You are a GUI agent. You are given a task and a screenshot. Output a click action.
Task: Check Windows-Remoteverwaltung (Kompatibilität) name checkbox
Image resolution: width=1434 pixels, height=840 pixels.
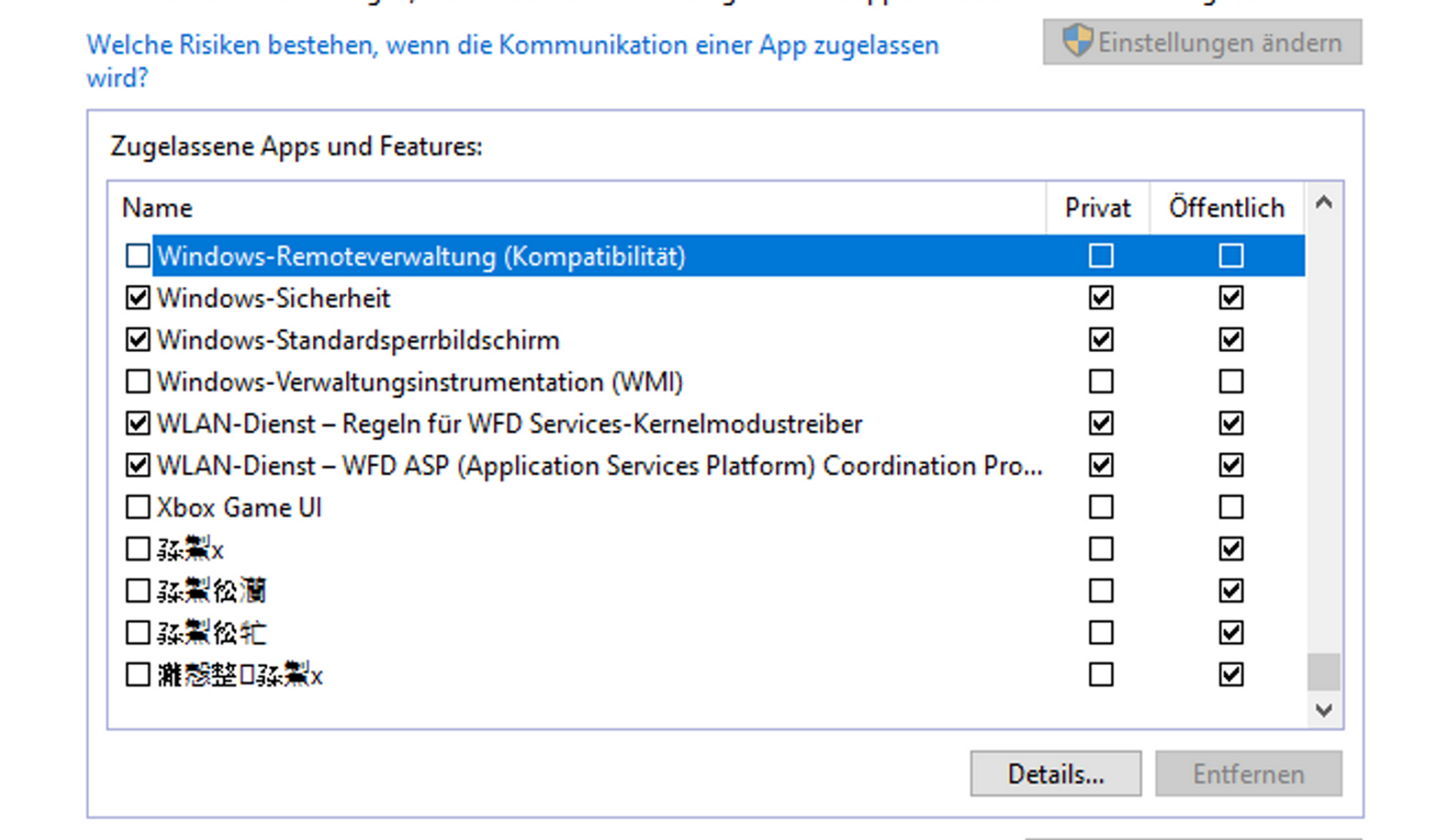click(137, 256)
